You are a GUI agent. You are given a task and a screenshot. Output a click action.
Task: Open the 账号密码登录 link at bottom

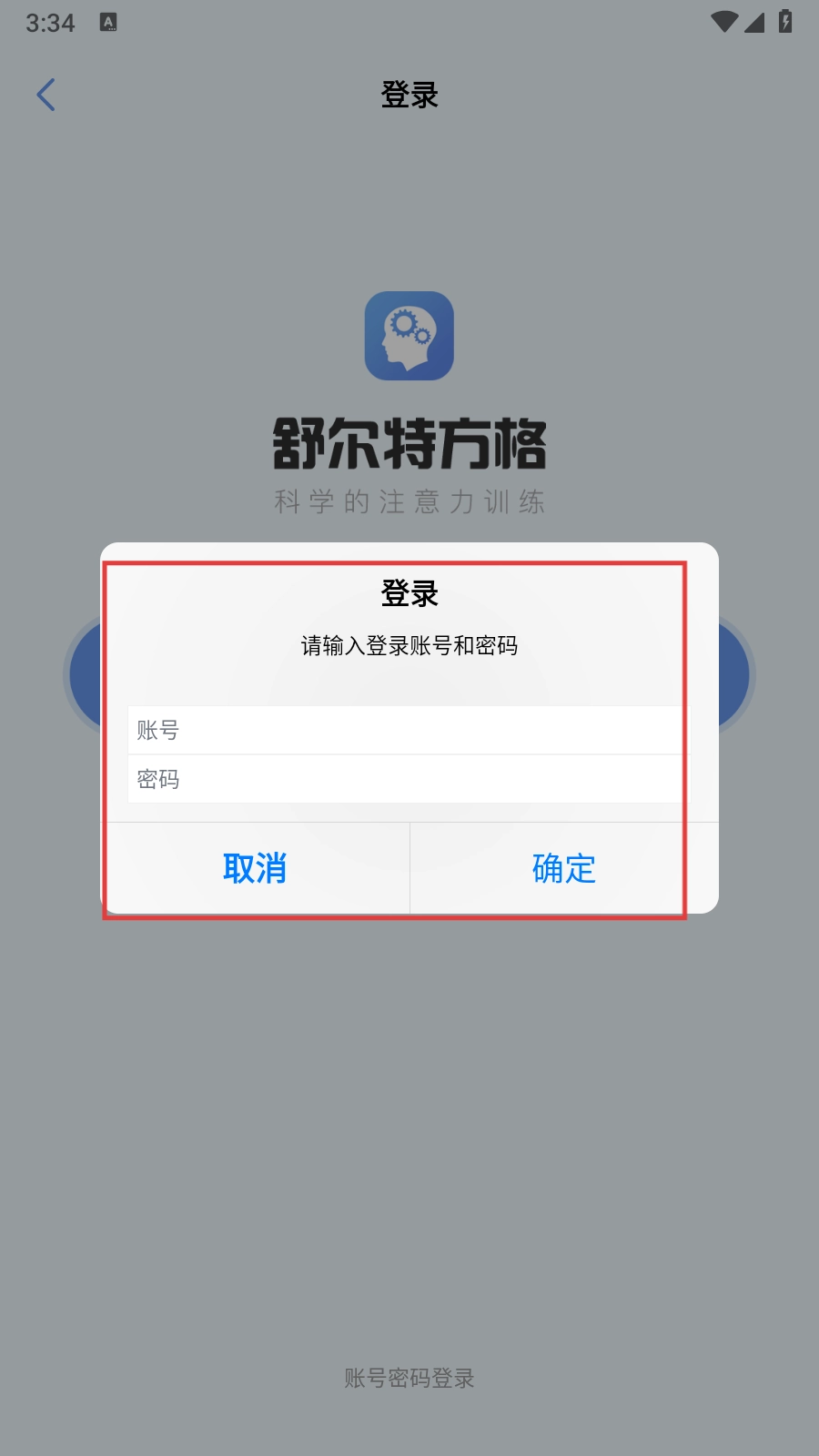point(409,1378)
